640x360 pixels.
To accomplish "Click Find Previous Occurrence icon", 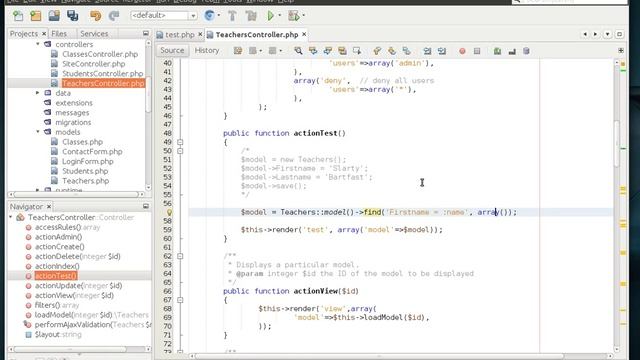I will [313, 51].
